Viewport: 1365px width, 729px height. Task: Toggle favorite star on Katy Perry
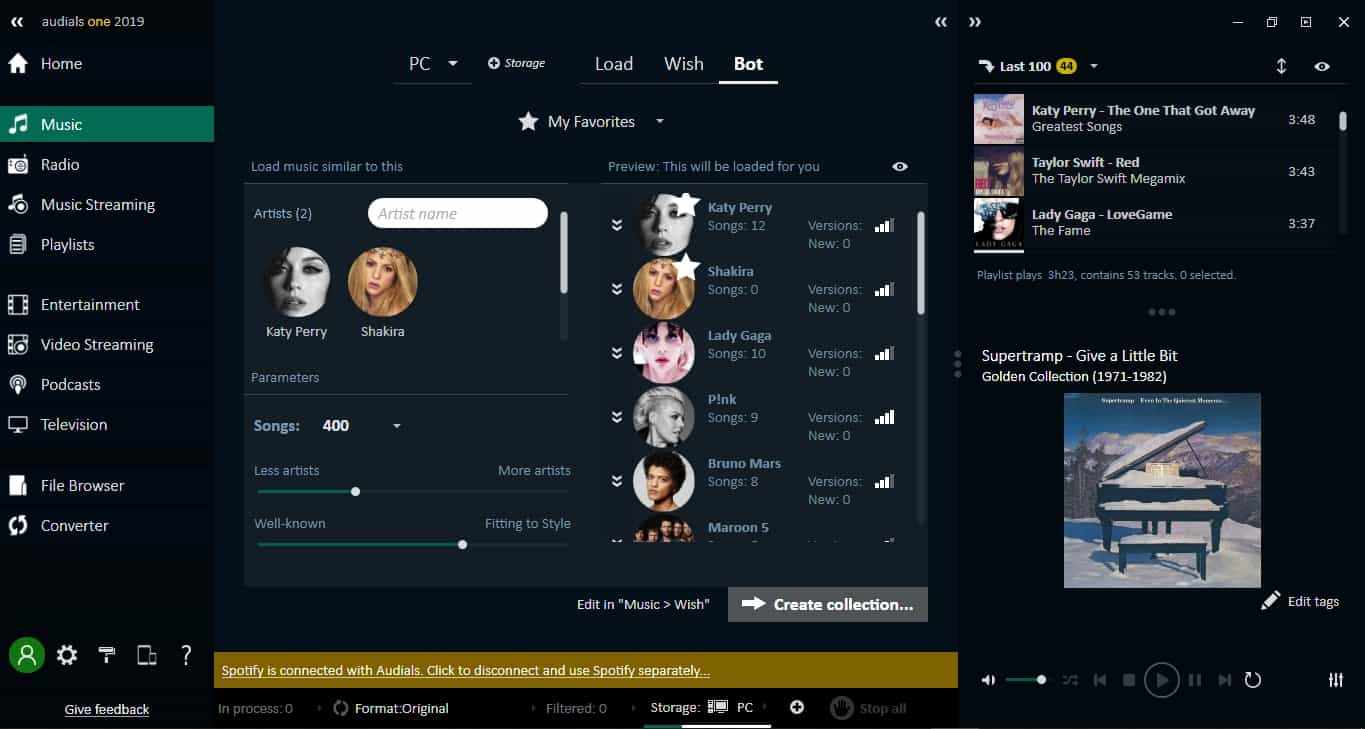pos(688,204)
